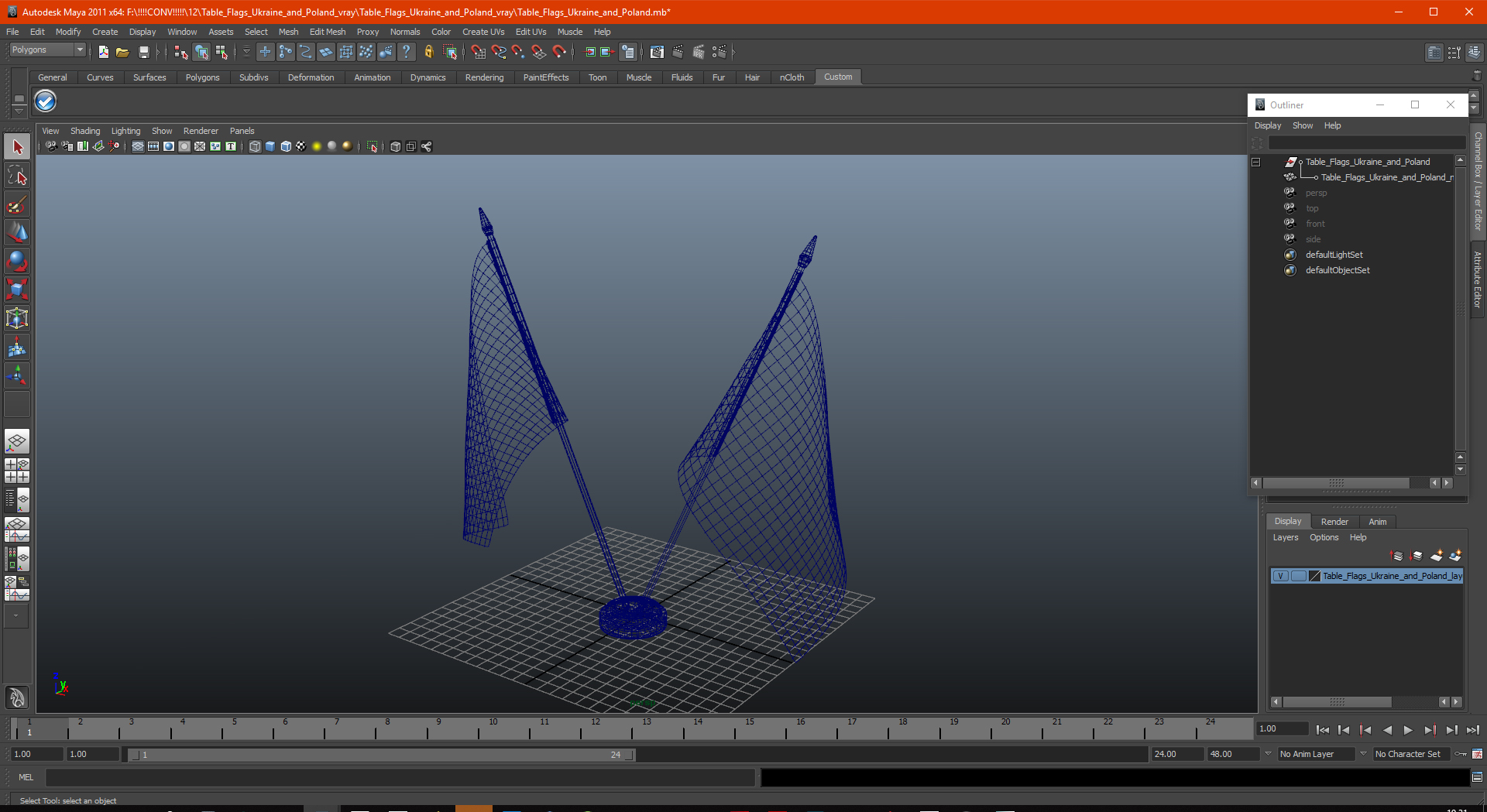Open the Polygons menu set dropdown
This screenshot has height=812, width=1487.
pos(47,50)
